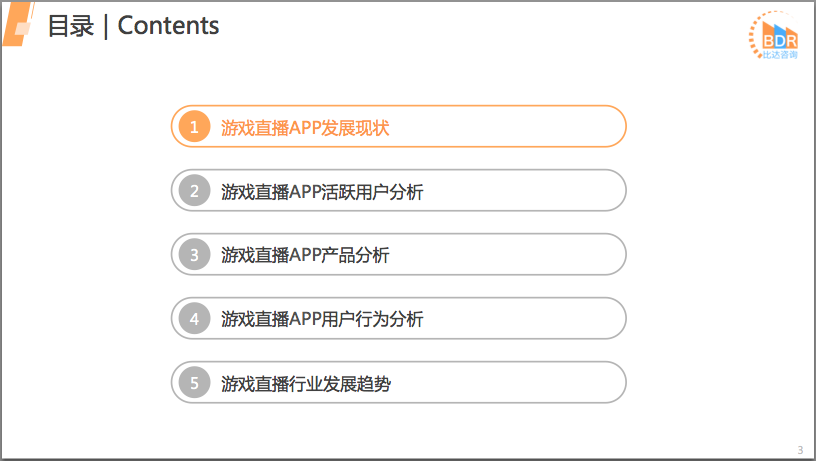Click the orange number 1 circle

[x=194, y=127]
